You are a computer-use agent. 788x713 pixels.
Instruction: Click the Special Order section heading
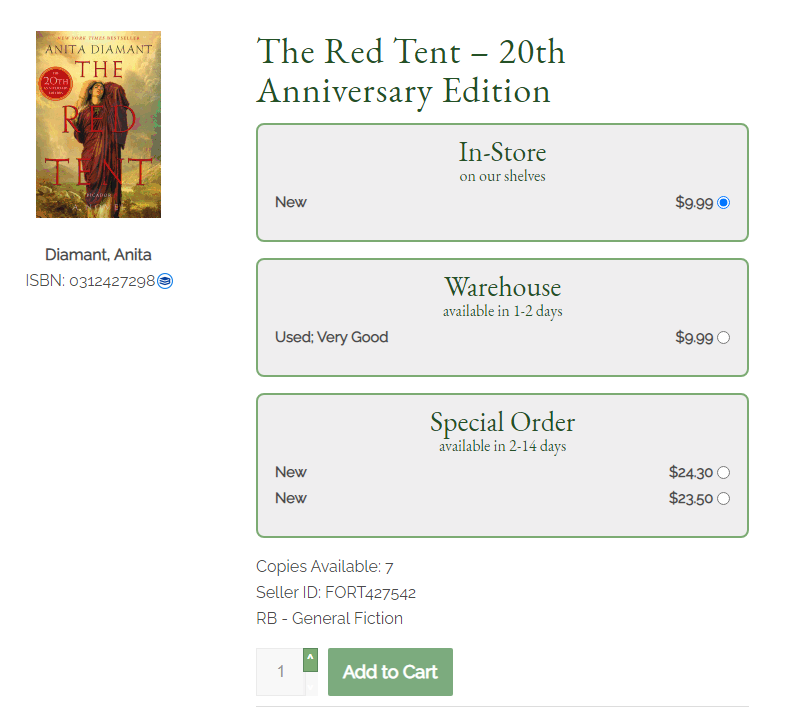pyautogui.click(x=503, y=422)
